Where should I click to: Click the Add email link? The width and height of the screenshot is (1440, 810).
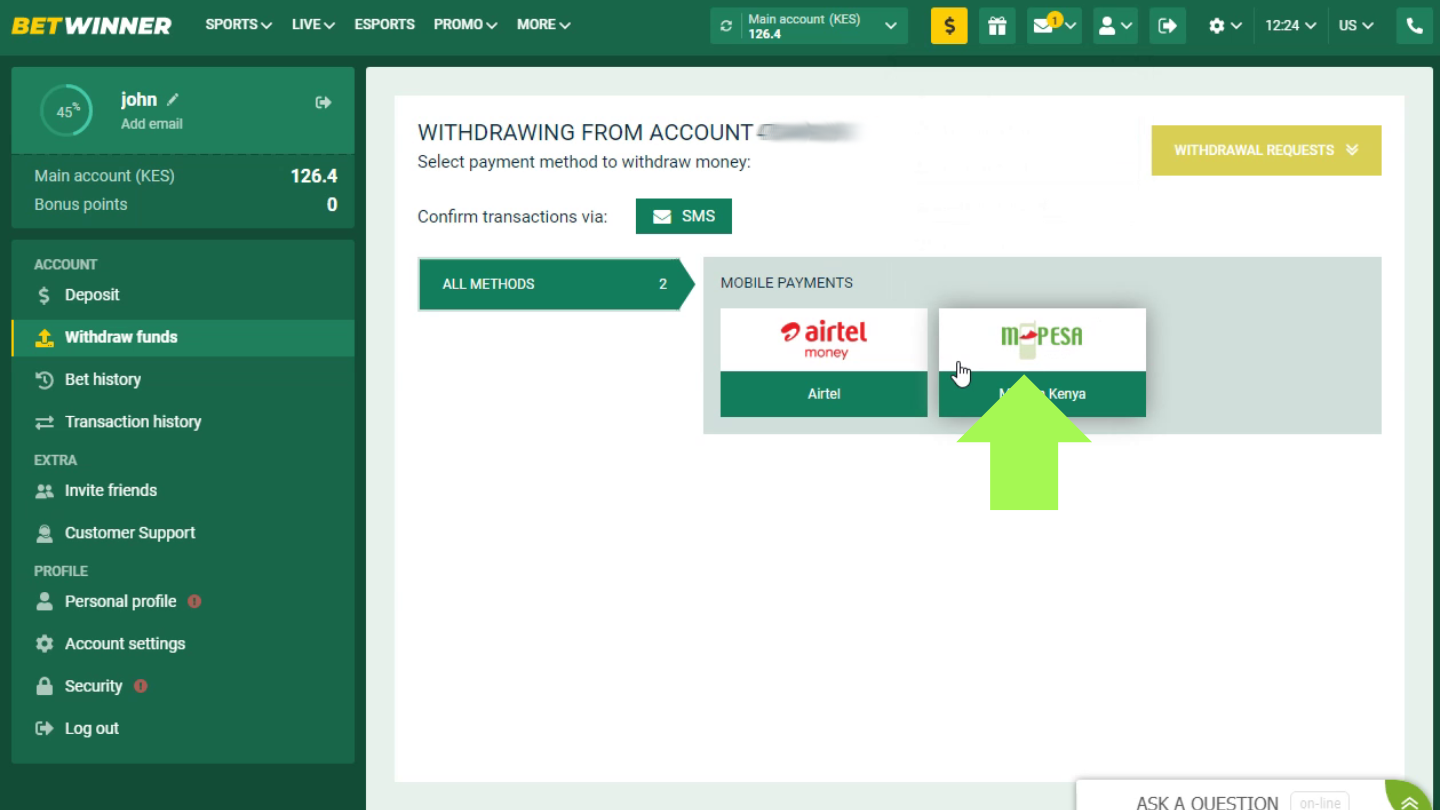(152, 124)
